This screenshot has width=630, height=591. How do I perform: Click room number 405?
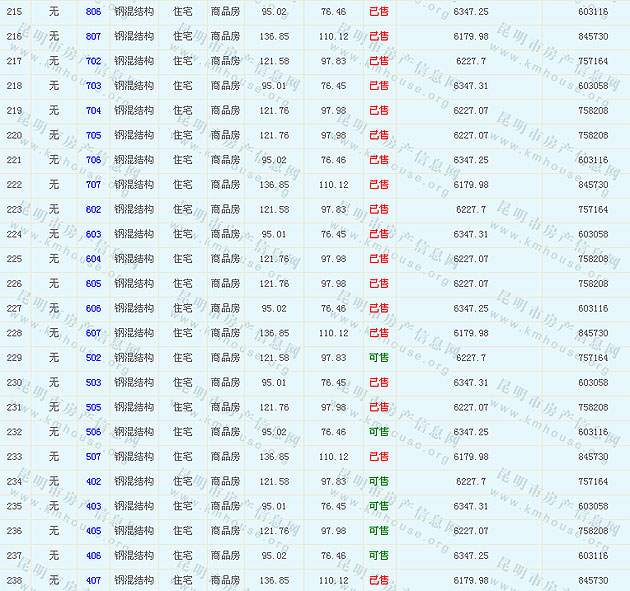point(93,531)
